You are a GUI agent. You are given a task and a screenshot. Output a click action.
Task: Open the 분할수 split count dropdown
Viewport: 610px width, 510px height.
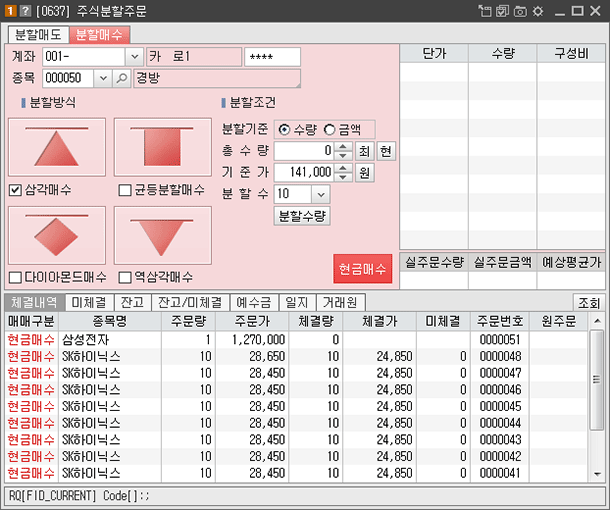pyautogui.click(x=321, y=194)
